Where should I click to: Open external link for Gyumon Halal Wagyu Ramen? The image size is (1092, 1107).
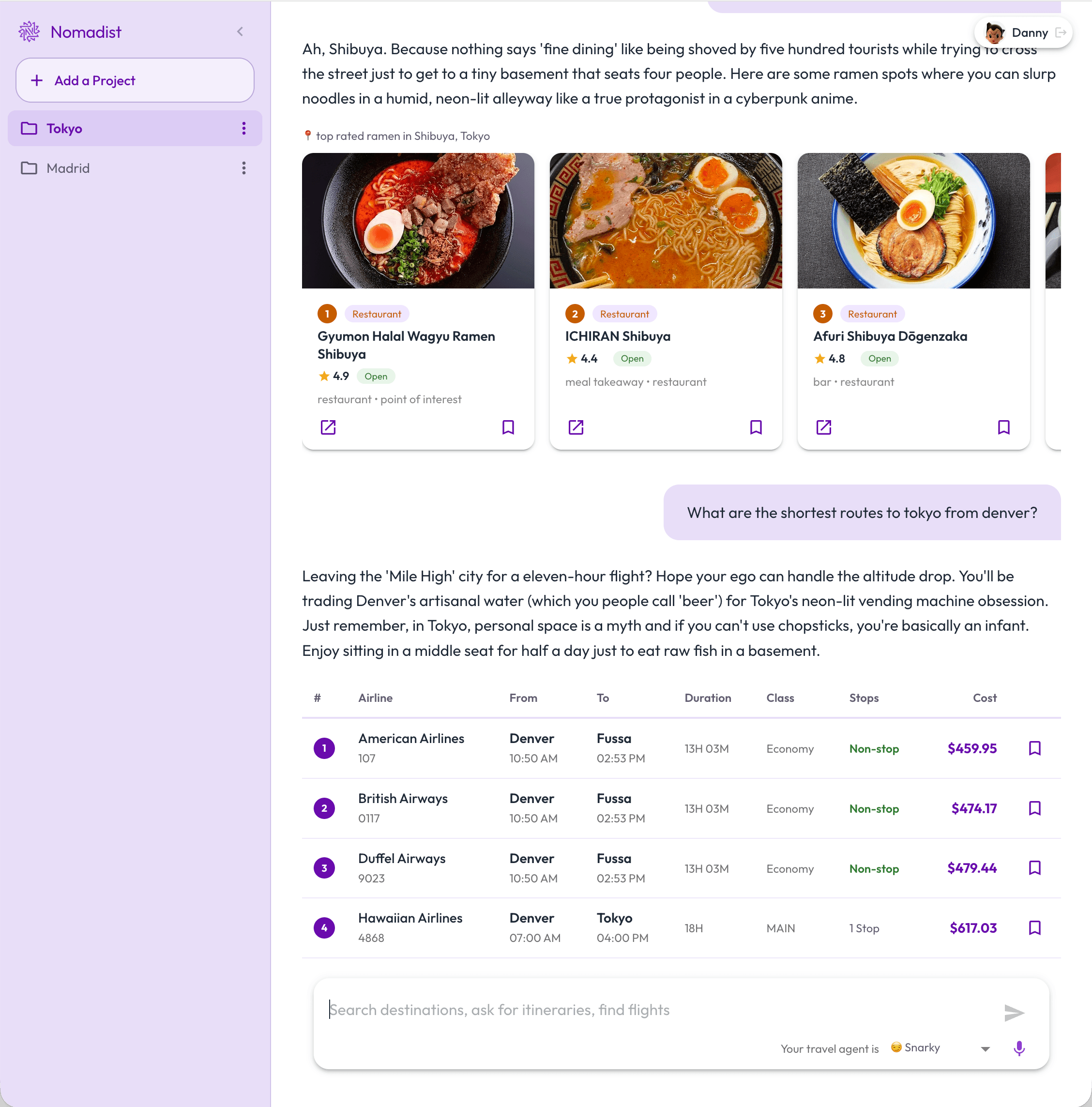tap(328, 427)
